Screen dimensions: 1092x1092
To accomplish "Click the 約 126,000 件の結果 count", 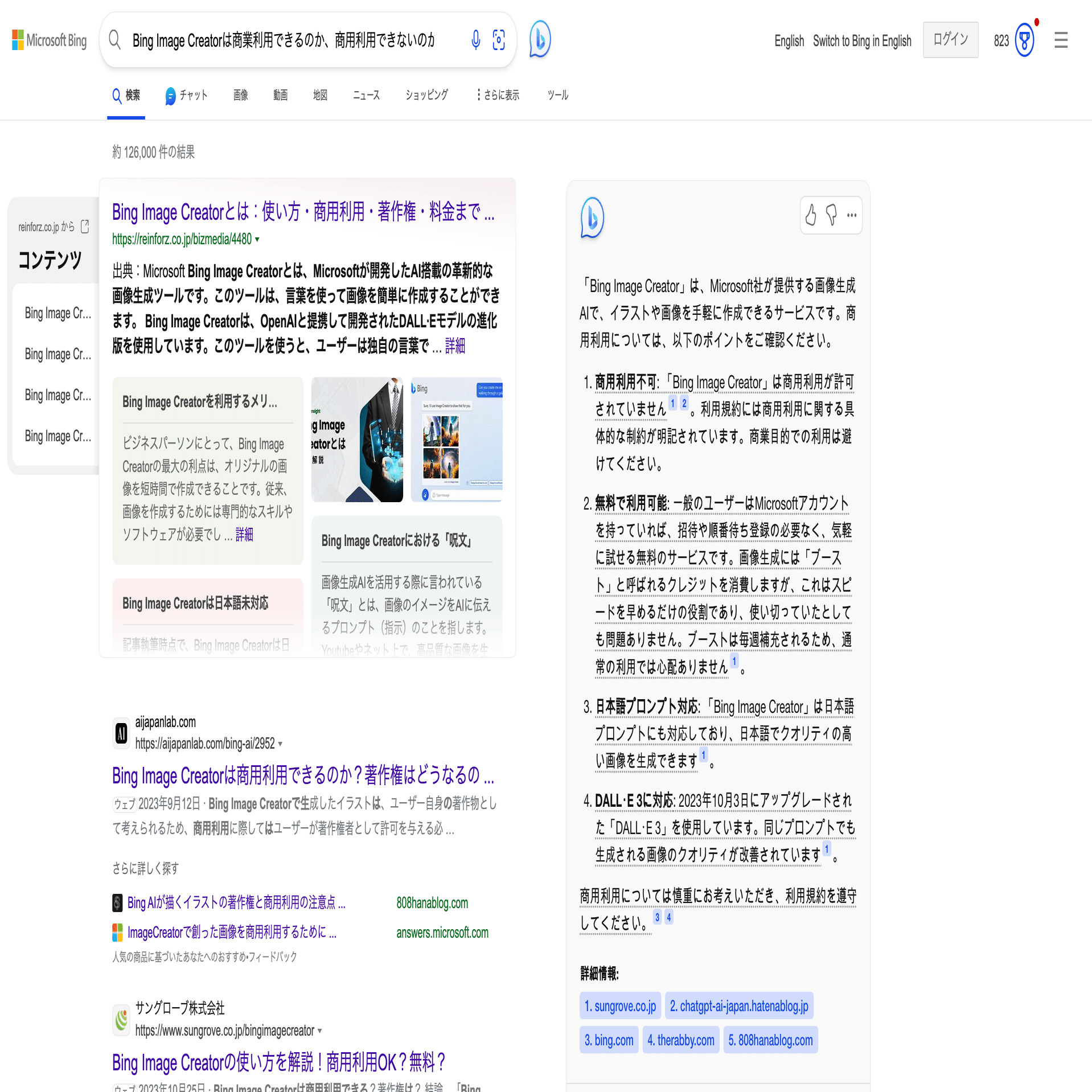I will [x=153, y=152].
